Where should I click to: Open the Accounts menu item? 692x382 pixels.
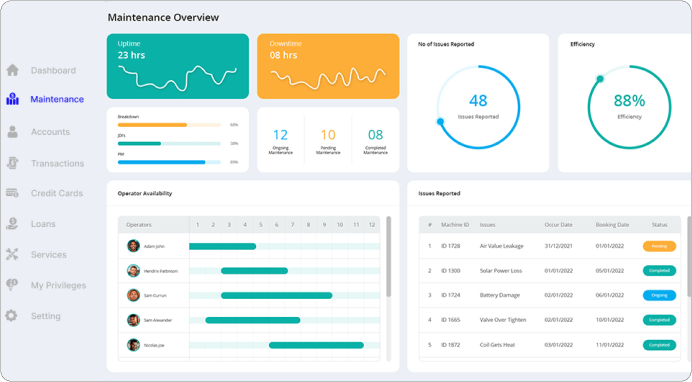(x=50, y=132)
